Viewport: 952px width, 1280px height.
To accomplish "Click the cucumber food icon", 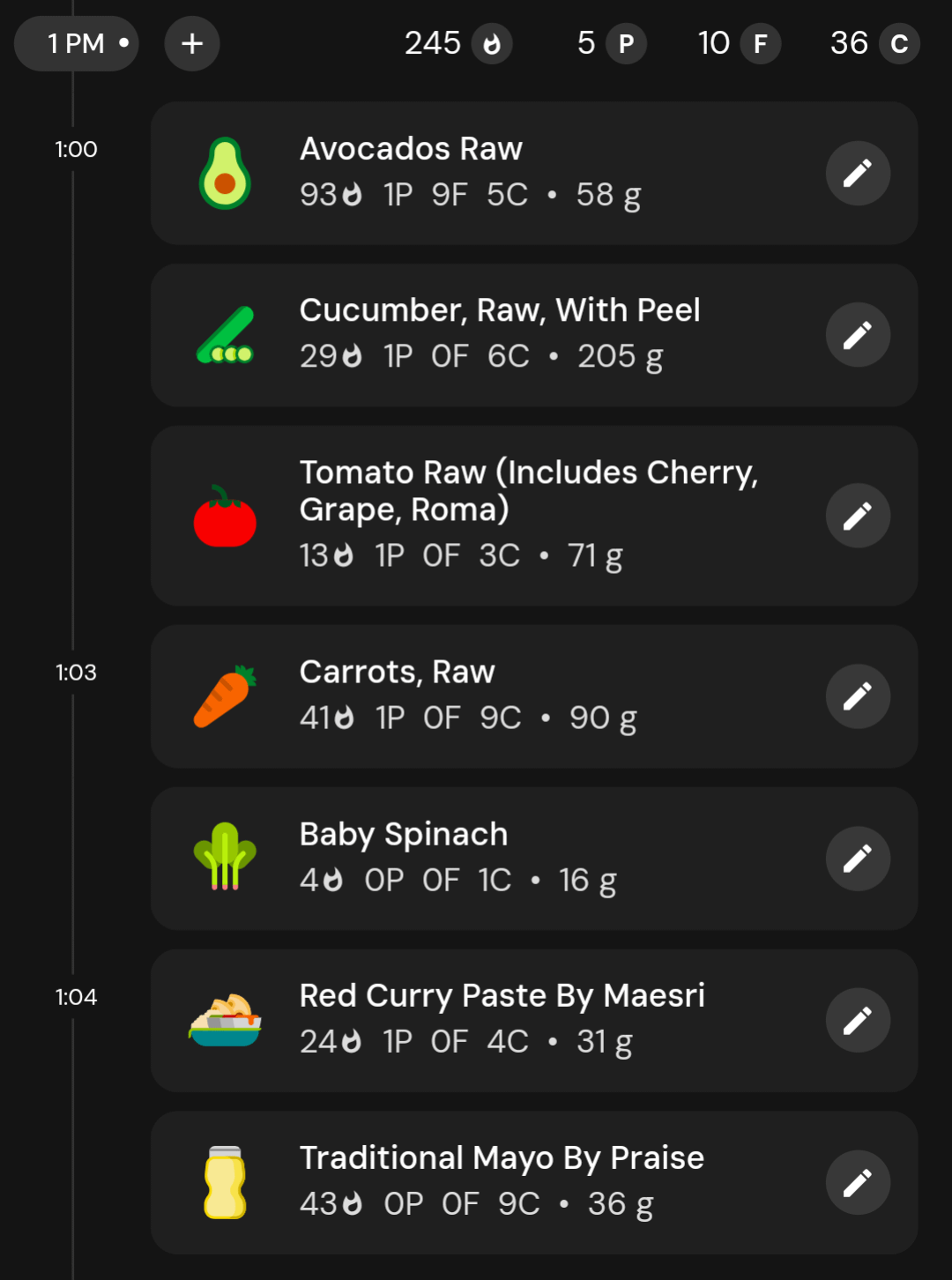I will point(225,336).
